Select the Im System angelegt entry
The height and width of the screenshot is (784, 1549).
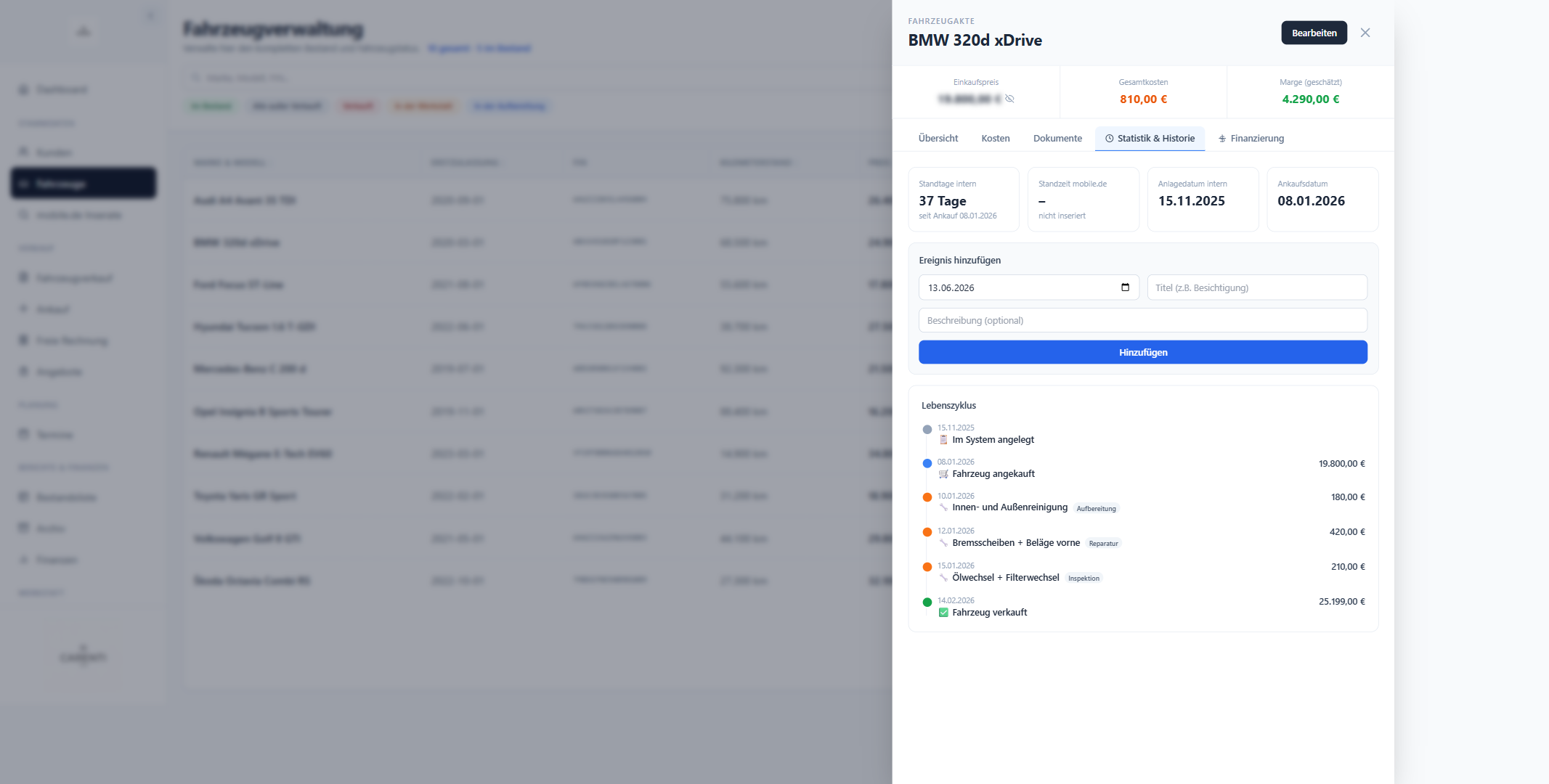pyautogui.click(x=993, y=440)
